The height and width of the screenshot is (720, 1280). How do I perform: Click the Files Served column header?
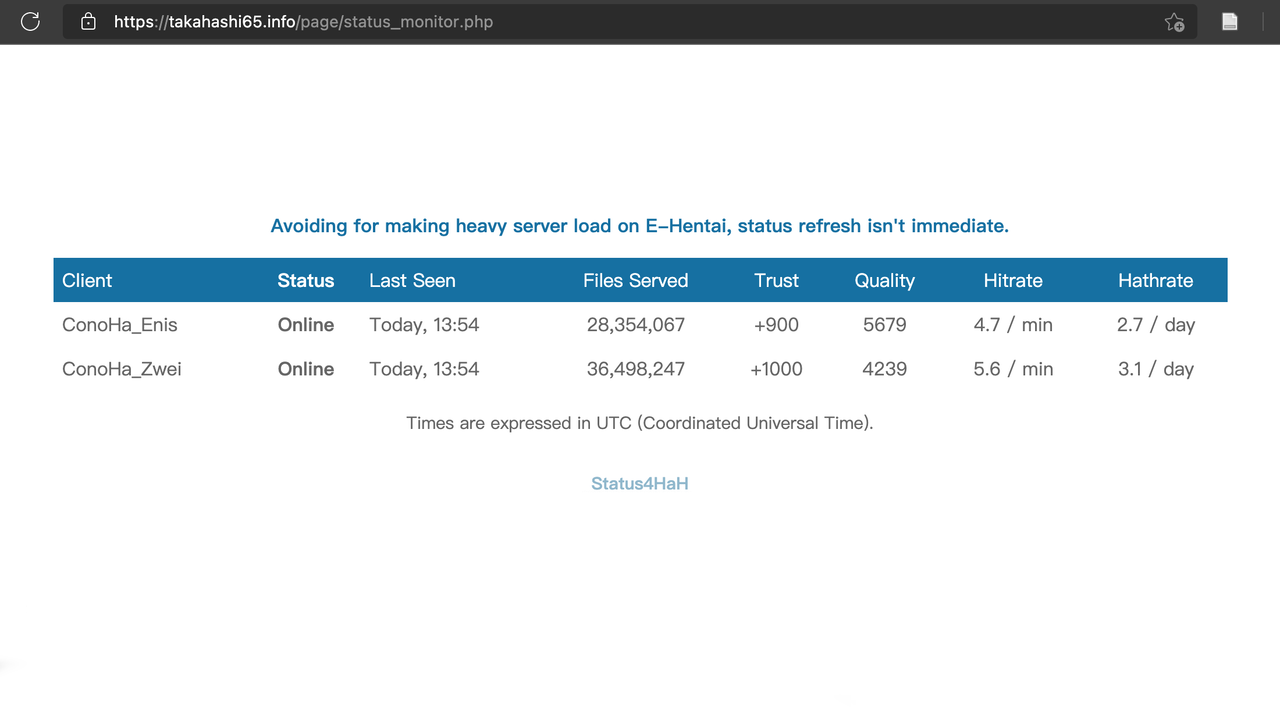click(635, 281)
